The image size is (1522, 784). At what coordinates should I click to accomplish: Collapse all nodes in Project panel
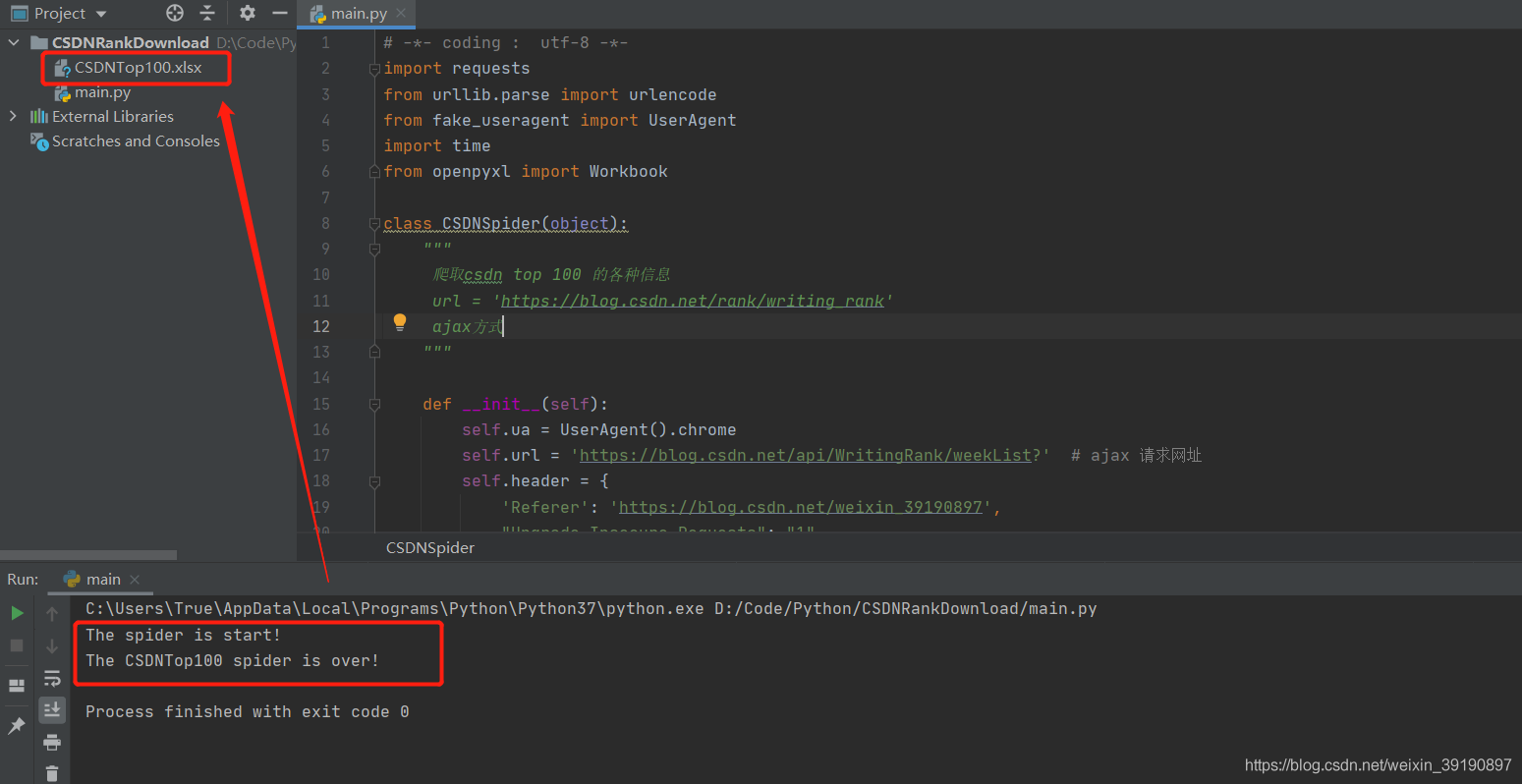click(207, 13)
